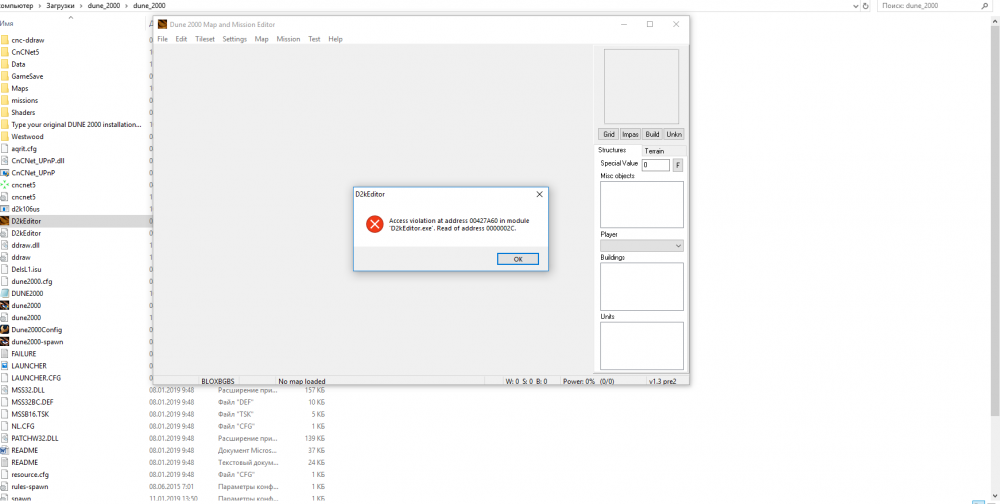Click the Maps folder icon

tap(4, 88)
